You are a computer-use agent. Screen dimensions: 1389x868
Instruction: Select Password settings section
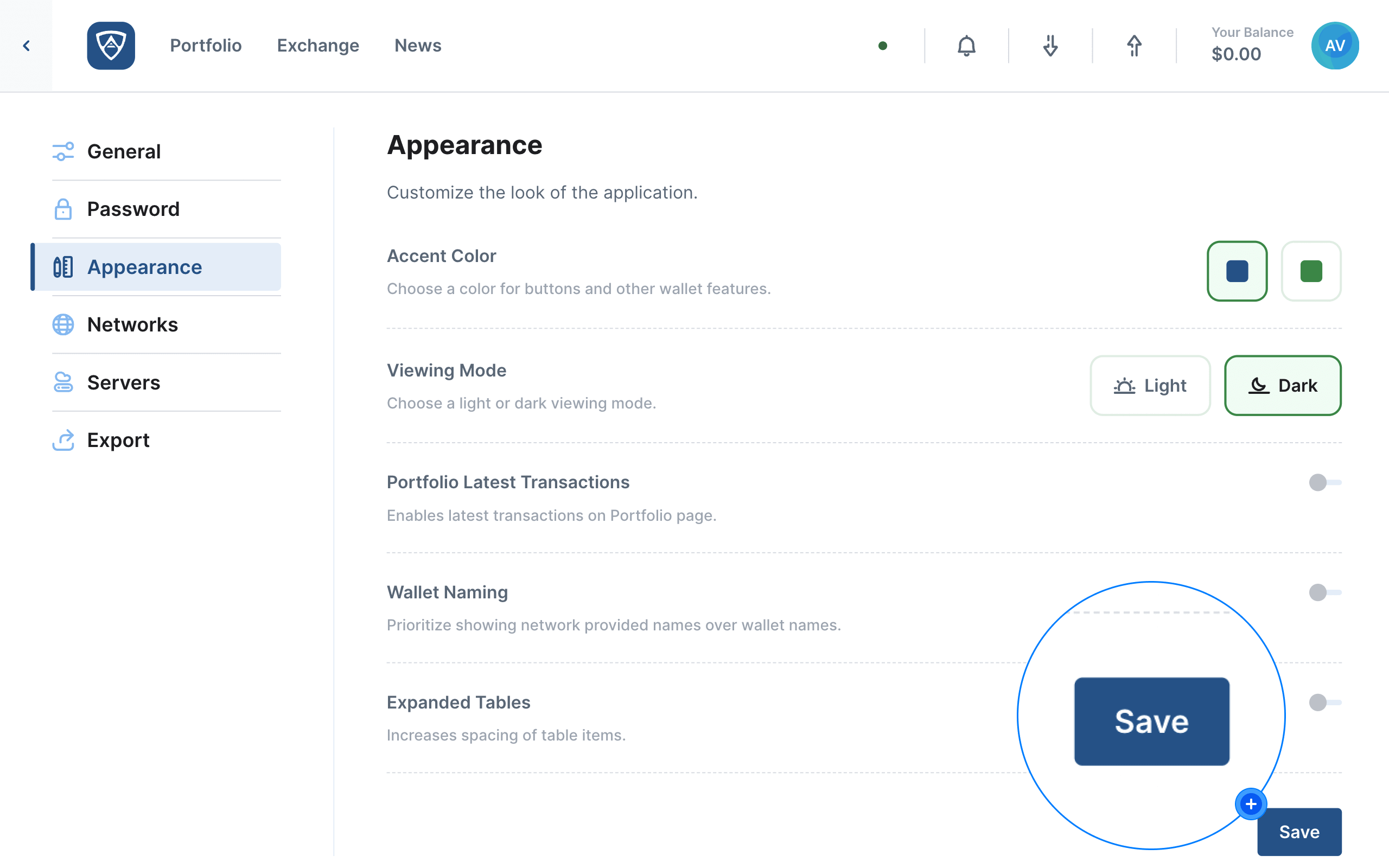coord(167,209)
